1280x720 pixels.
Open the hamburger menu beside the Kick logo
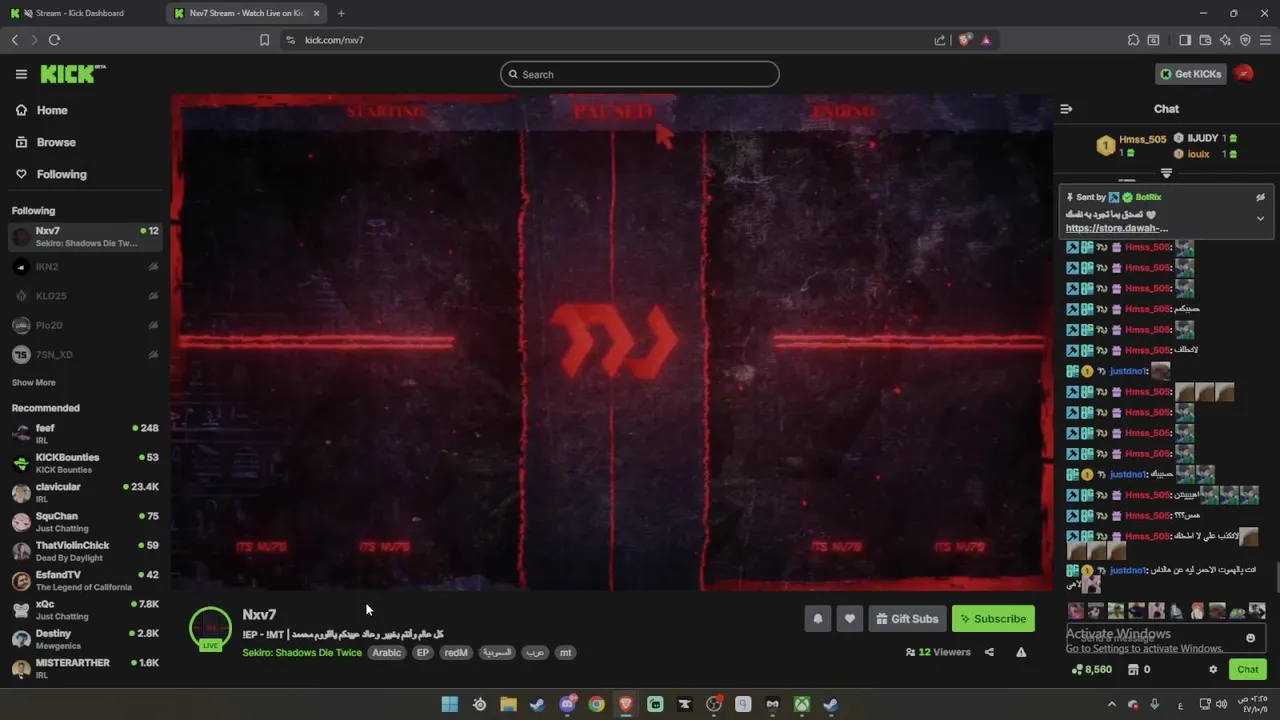tap(21, 74)
